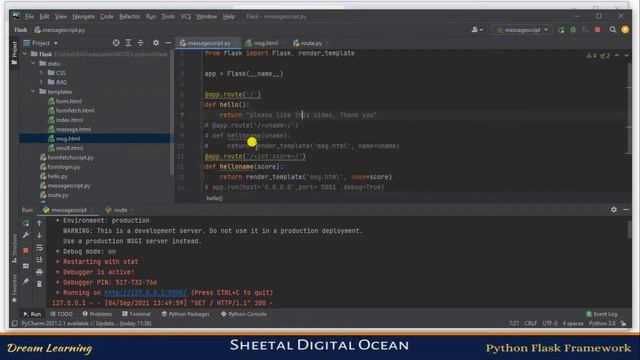
Task: Pin the Run tab with pin icon
Action: coord(26,281)
